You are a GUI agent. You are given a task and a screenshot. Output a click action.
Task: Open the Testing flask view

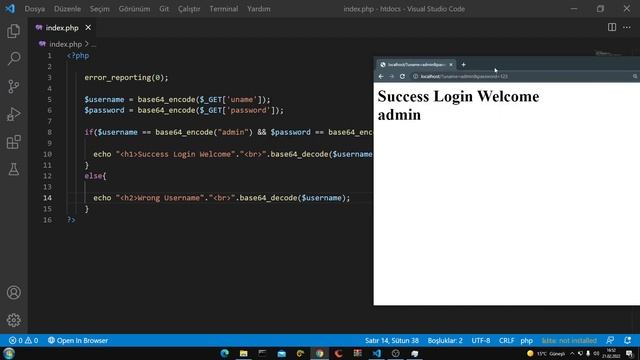13,169
